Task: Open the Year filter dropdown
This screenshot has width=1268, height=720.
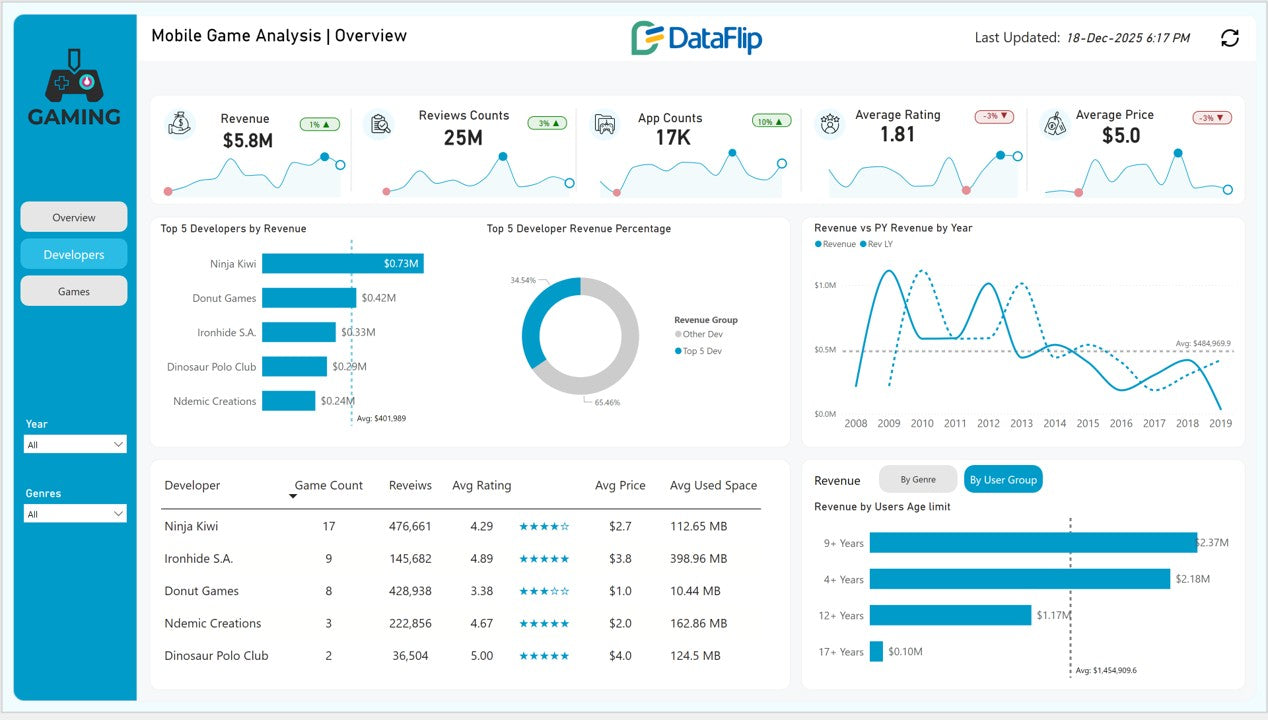Action: [75, 444]
